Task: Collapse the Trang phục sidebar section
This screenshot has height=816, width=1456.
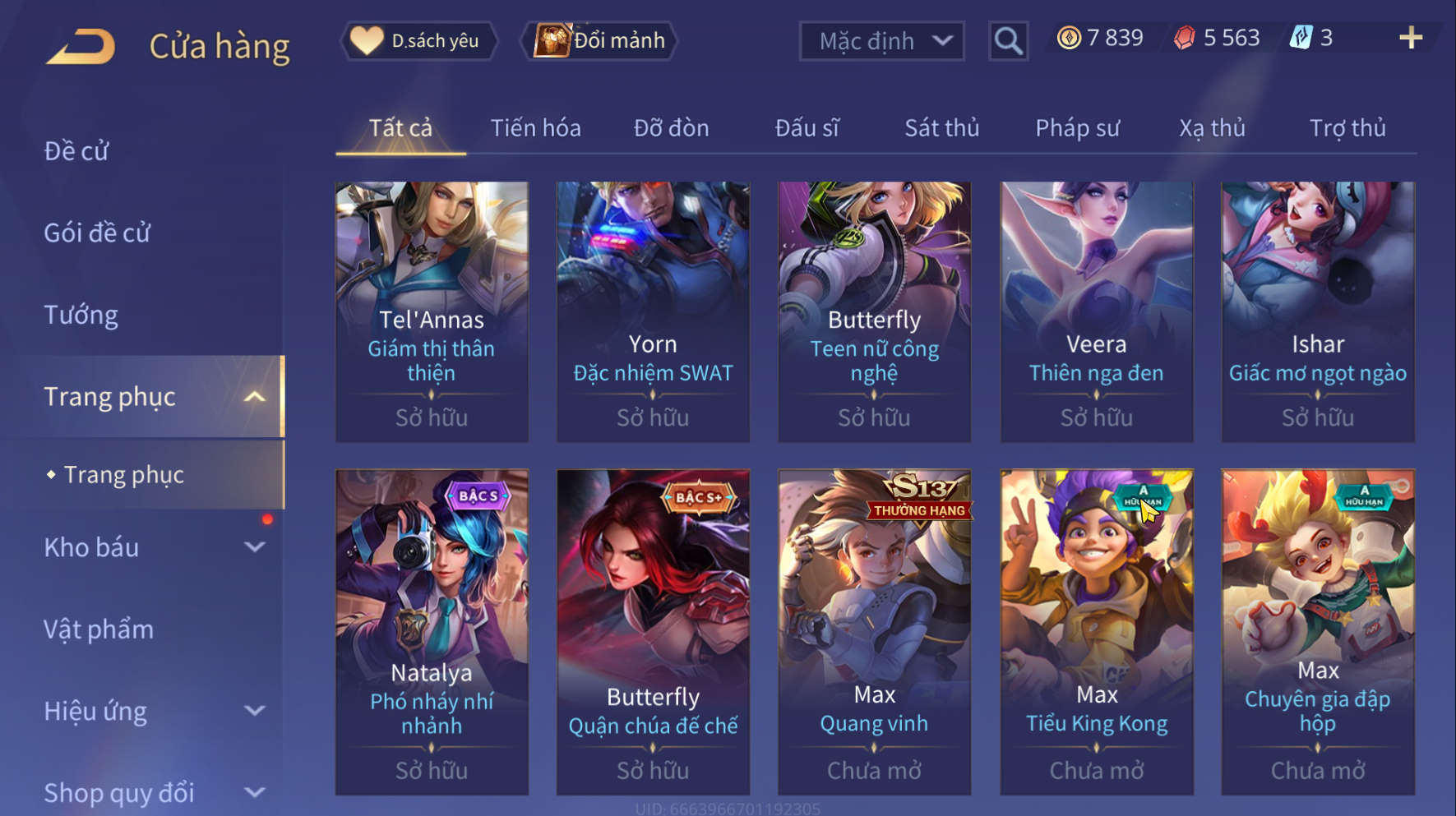Action: 255,397
